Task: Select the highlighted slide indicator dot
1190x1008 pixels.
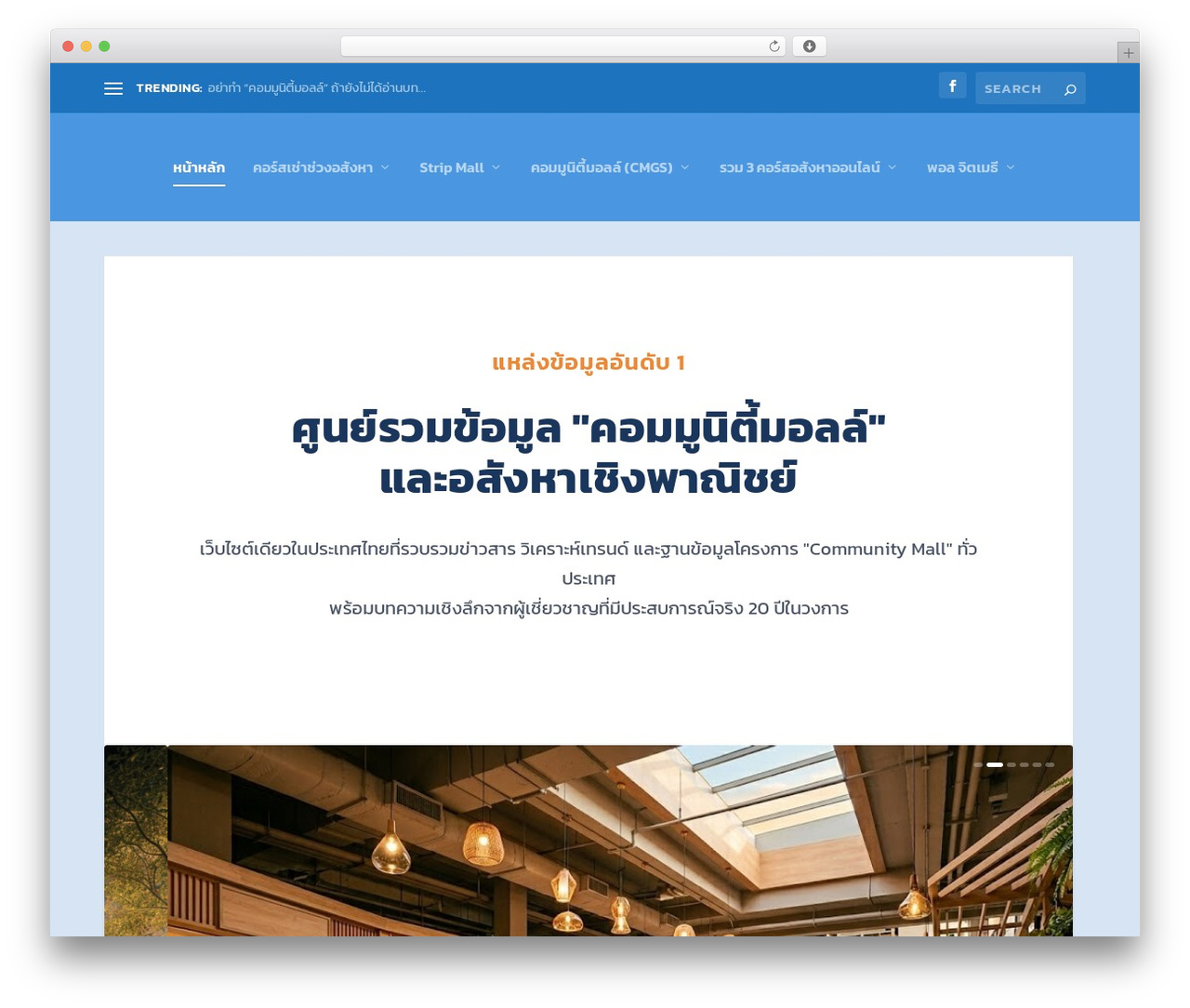Action: point(995,764)
